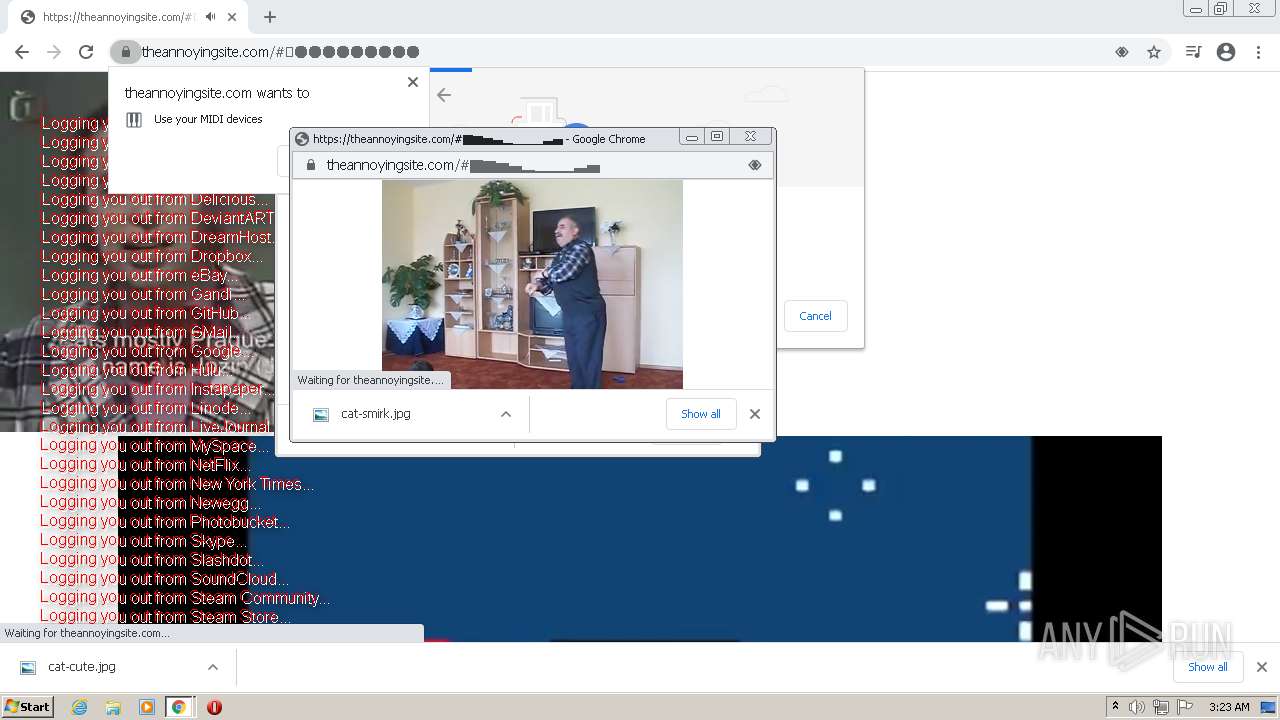
Task: Launch Internet Explorer from the taskbar
Action: pyautogui.click(x=80, y=707)
